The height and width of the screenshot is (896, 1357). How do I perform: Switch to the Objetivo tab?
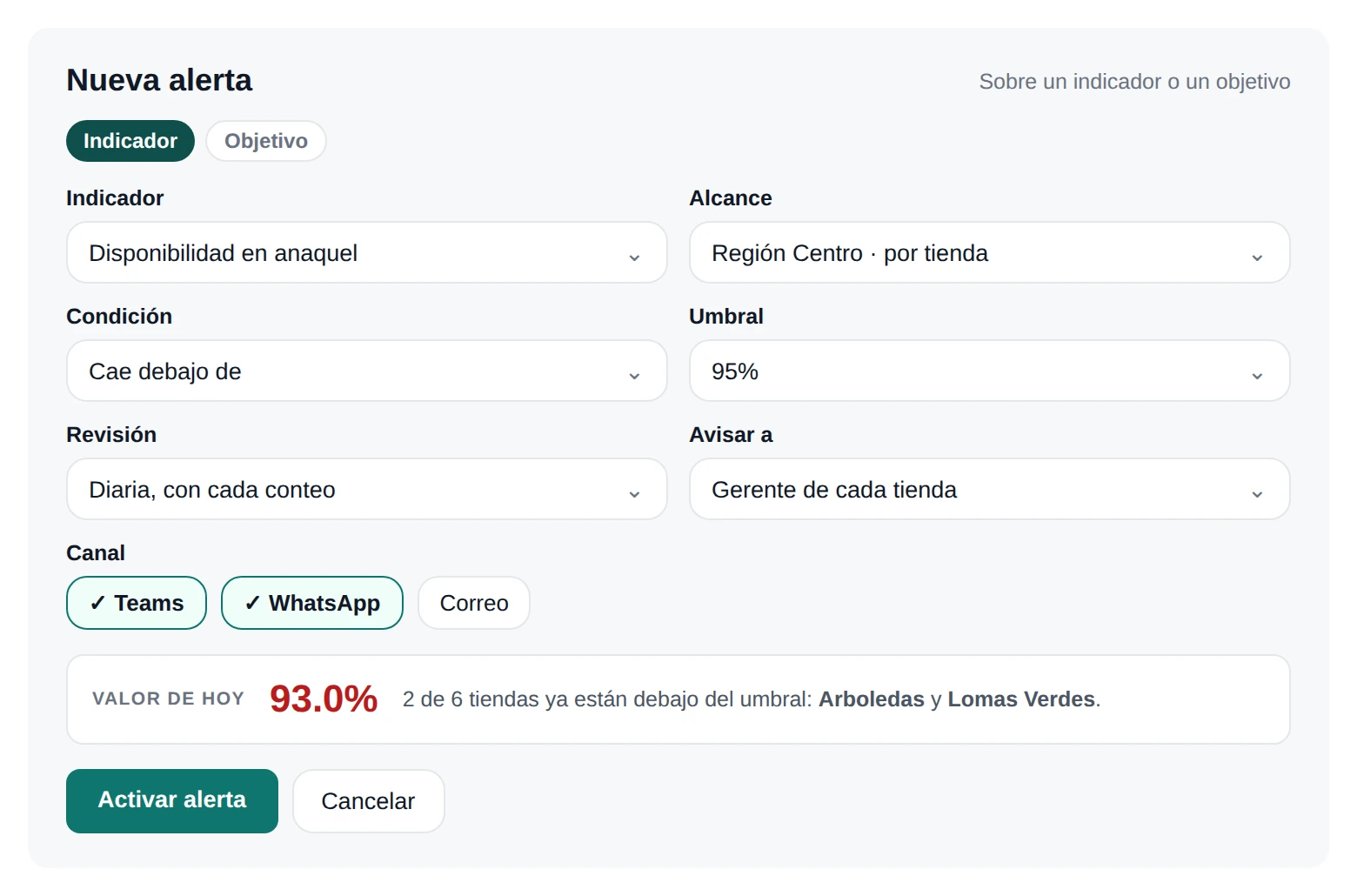[x=266, y=141]
